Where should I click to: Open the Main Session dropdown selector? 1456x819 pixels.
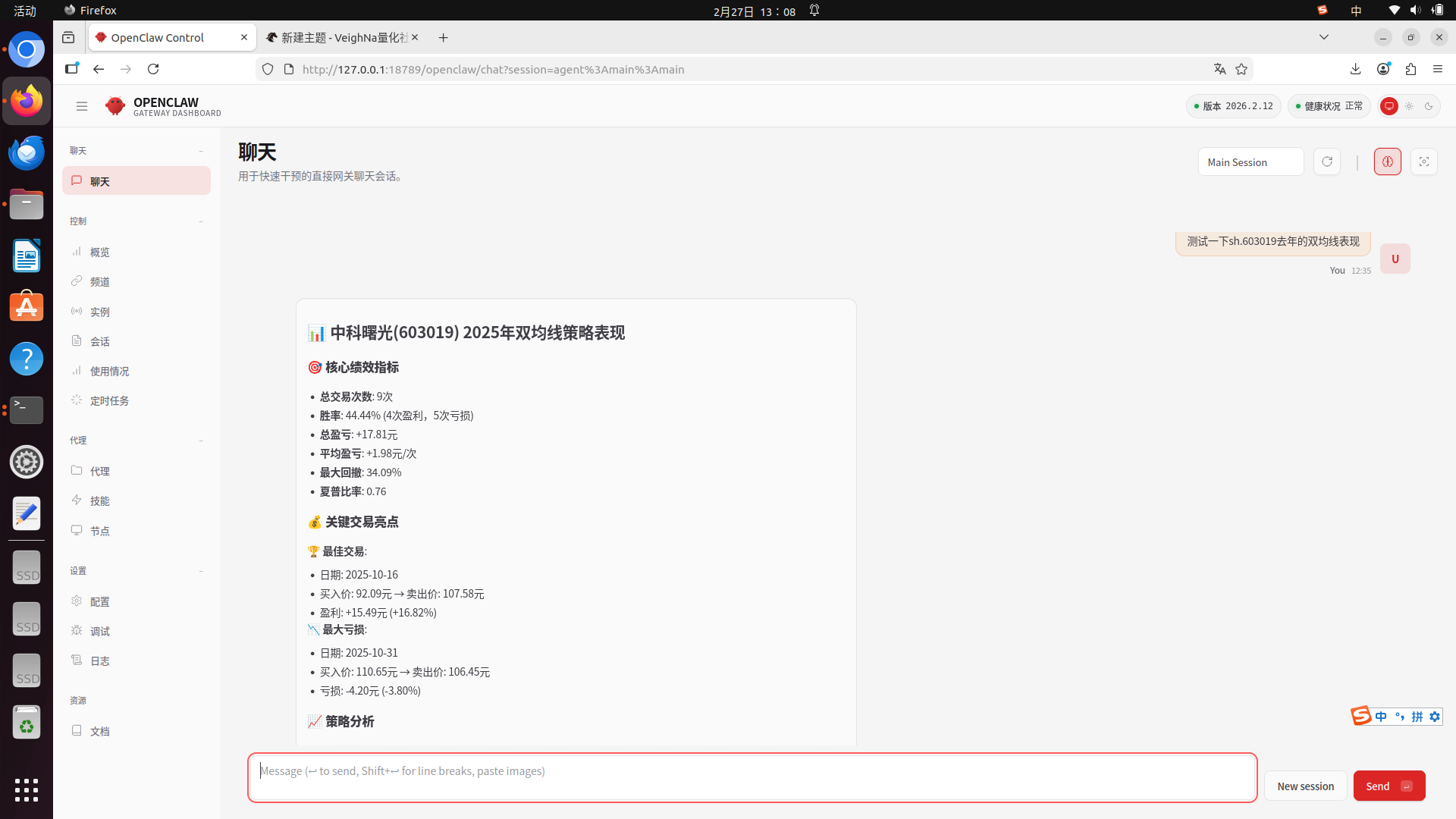(1250, 162)
